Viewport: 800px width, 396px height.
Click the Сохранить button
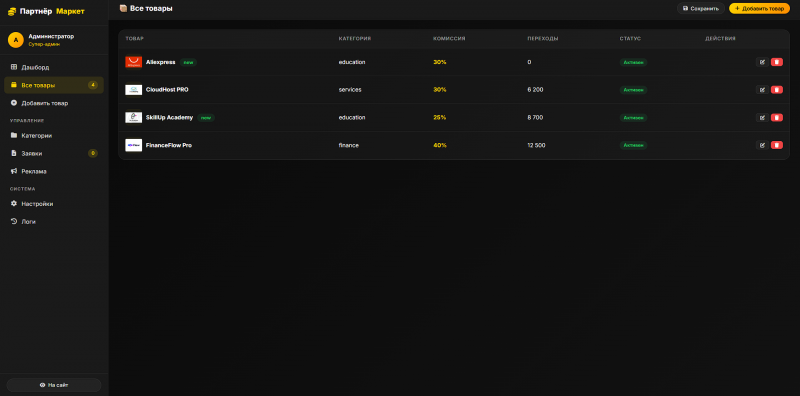coord(701,9)
